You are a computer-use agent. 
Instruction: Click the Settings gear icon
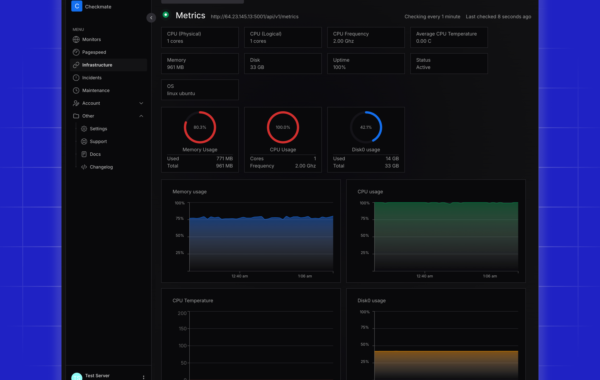84,129
